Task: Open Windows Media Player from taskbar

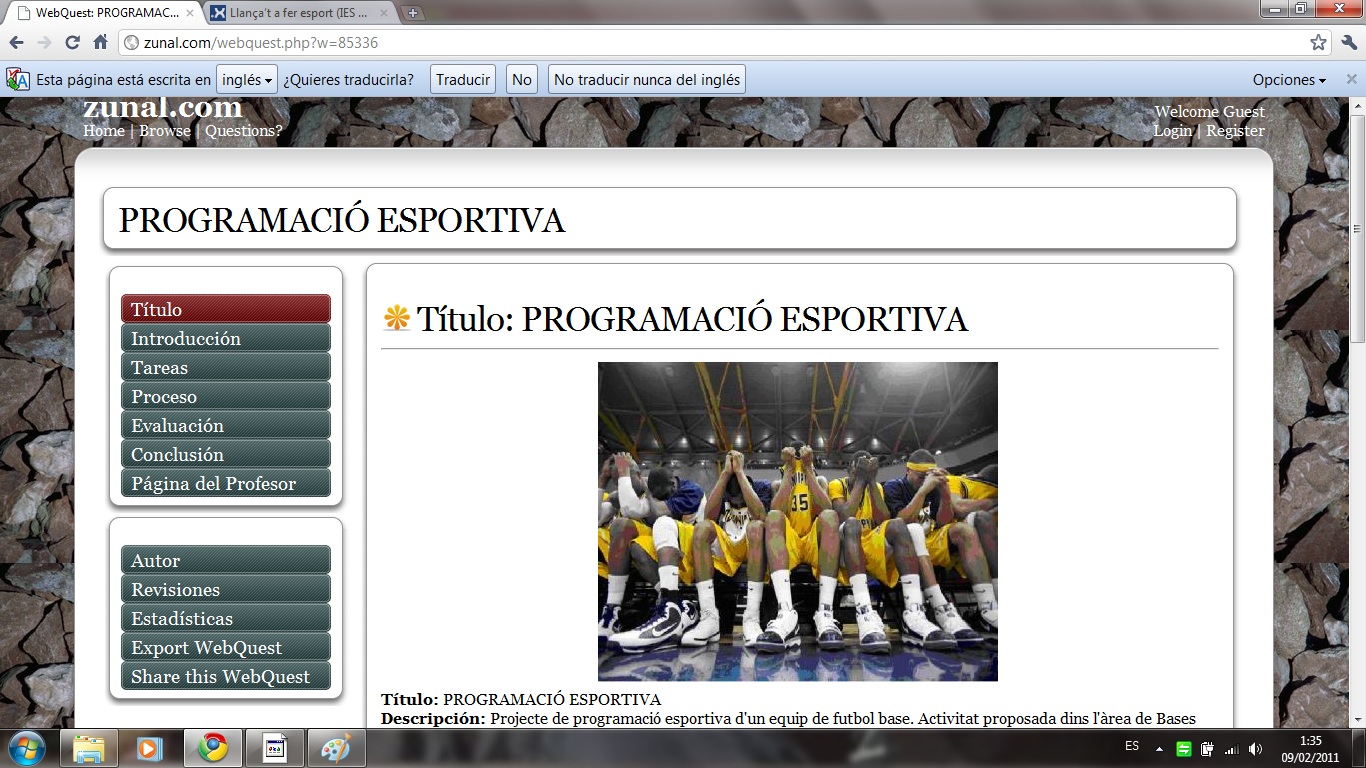Action: tap(150, 748)
